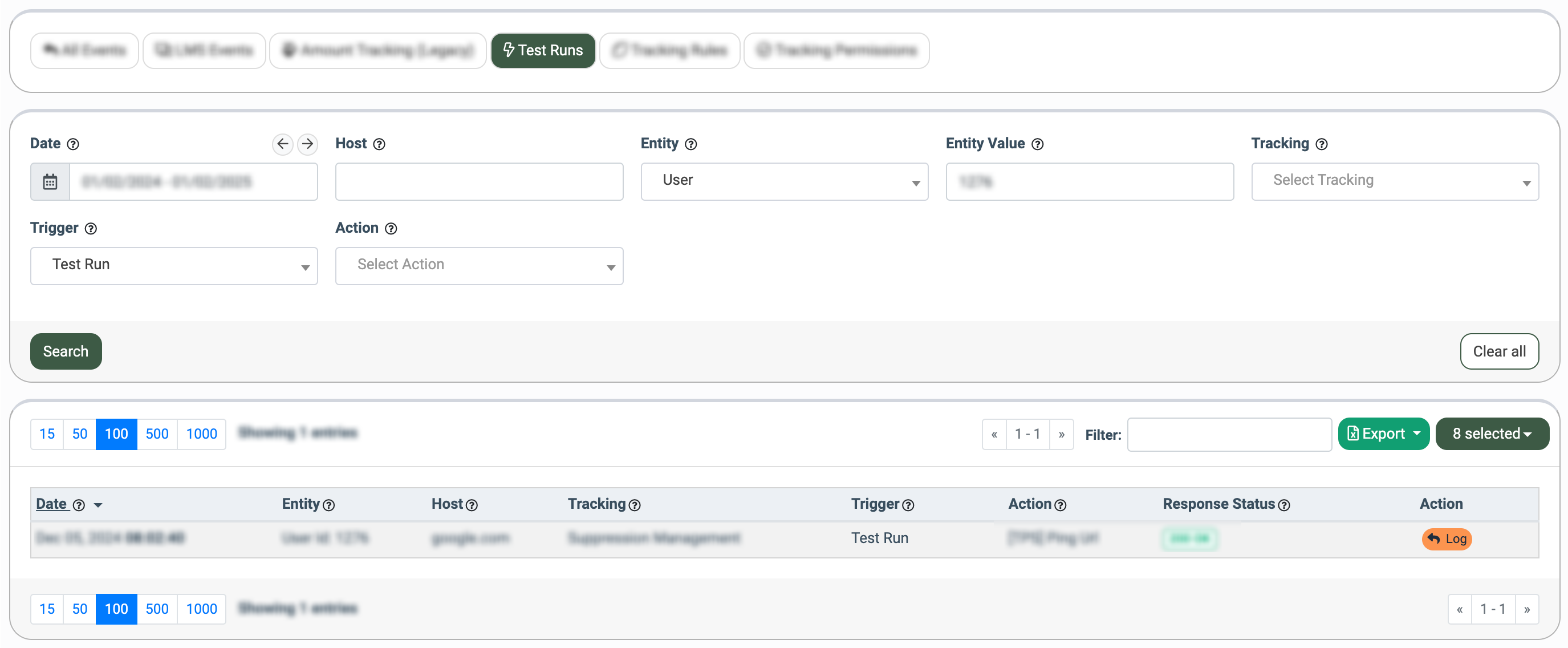
Task: Click help icon next to Host label
Action: point(379,144)
